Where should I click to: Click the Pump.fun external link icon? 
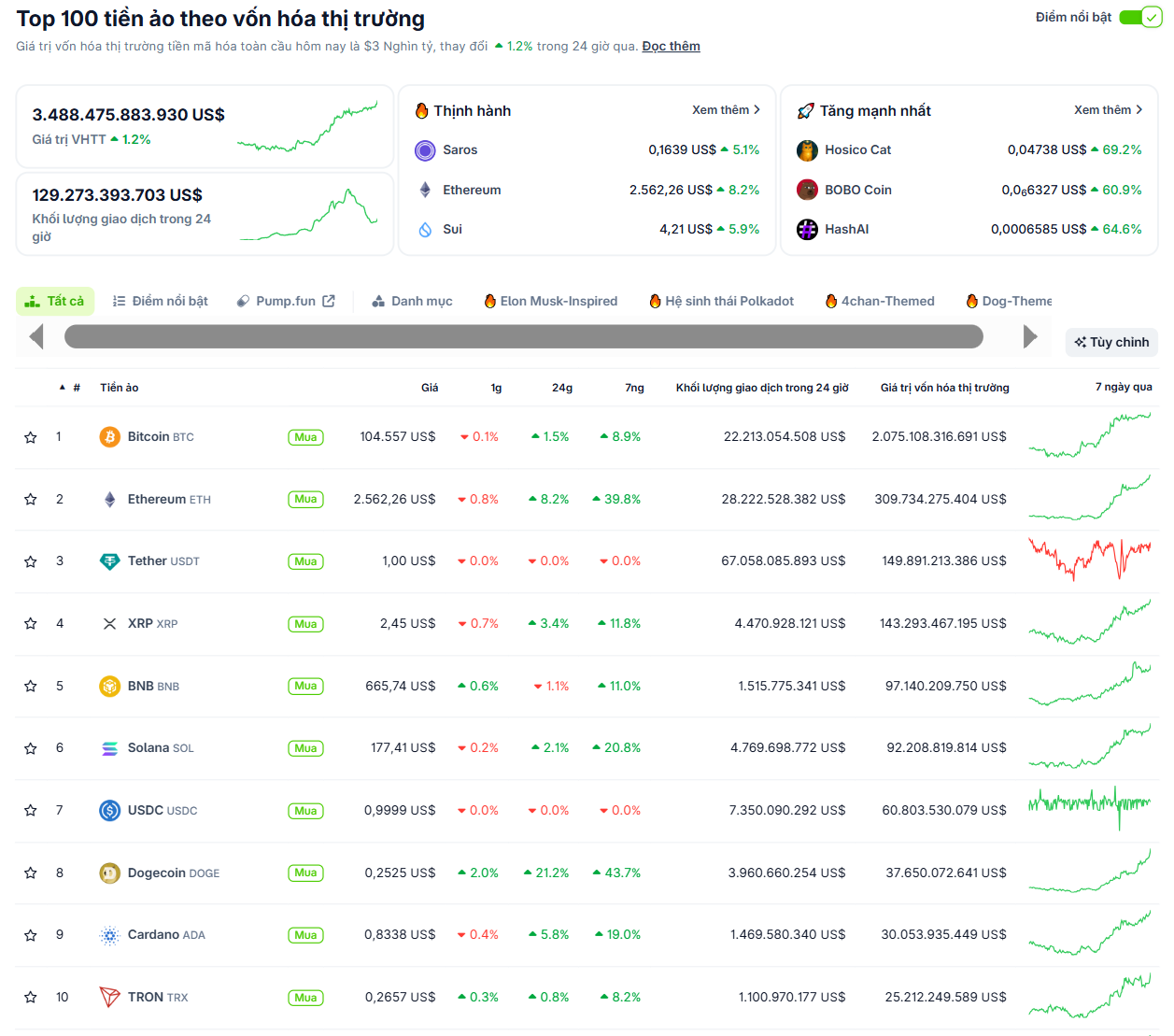tap(329, 301)
